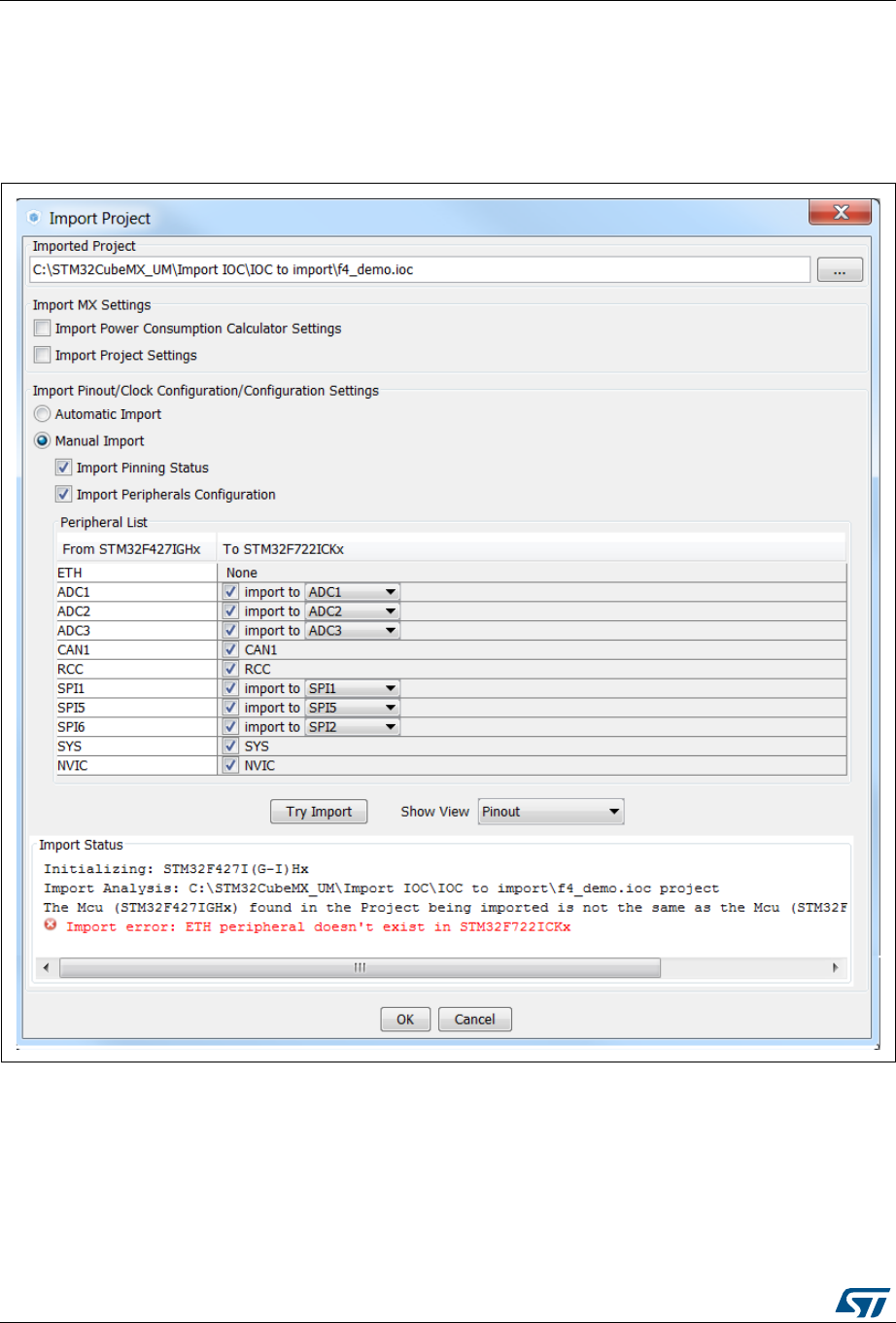Select the Automatic Import option
Viewport: 896px width, 1323px height.
pyautogui.click(x=43, y=414)
